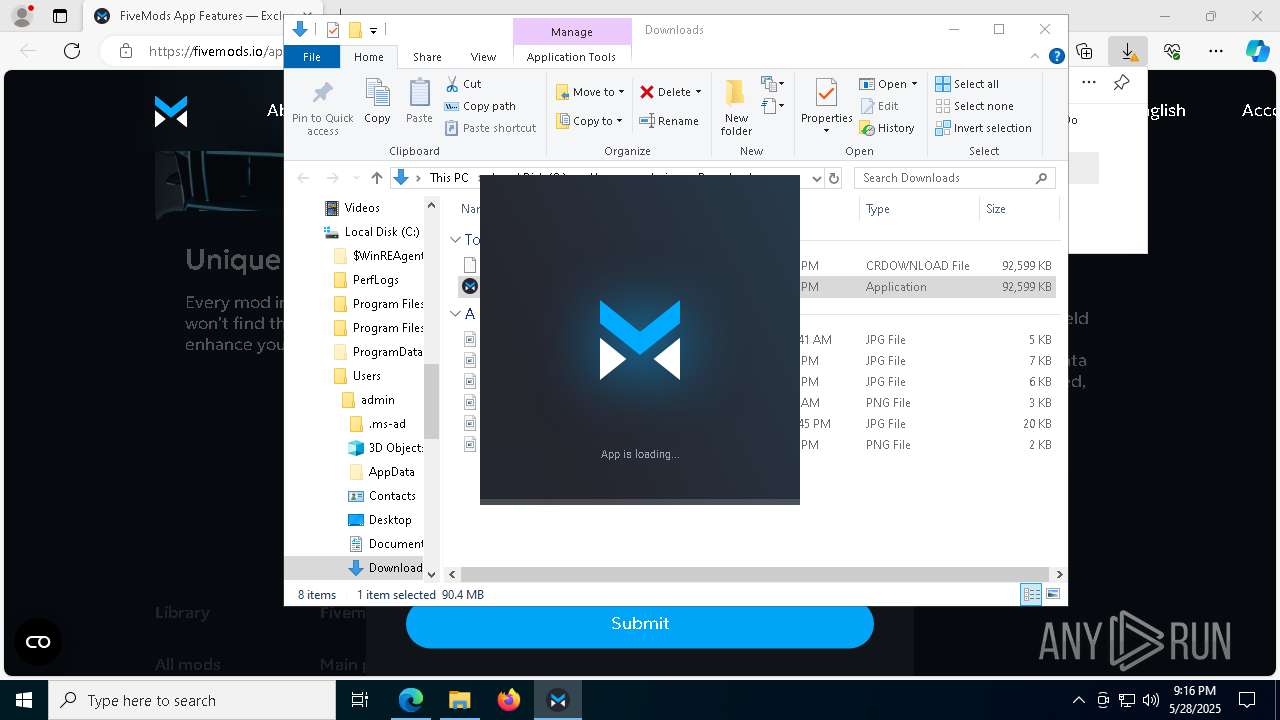Click the Copy path ribbon button
This screenshot has width=1280, height=720.
coord(480,106)
